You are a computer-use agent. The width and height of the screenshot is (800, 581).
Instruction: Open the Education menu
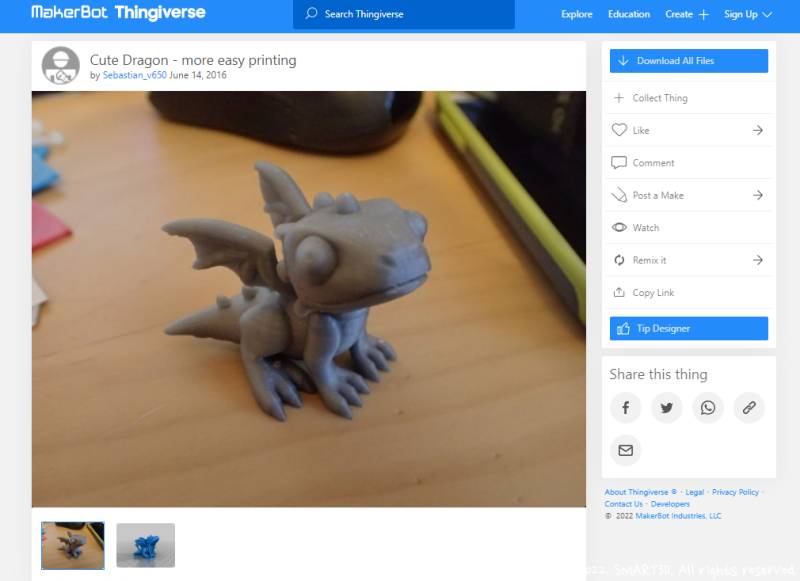[x=629, y=14]
